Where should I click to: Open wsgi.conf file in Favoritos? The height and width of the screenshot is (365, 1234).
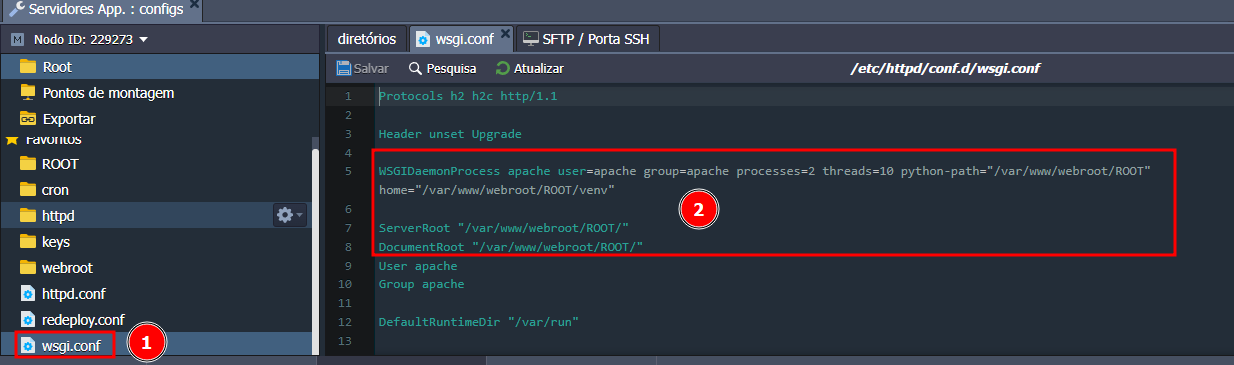69,345
